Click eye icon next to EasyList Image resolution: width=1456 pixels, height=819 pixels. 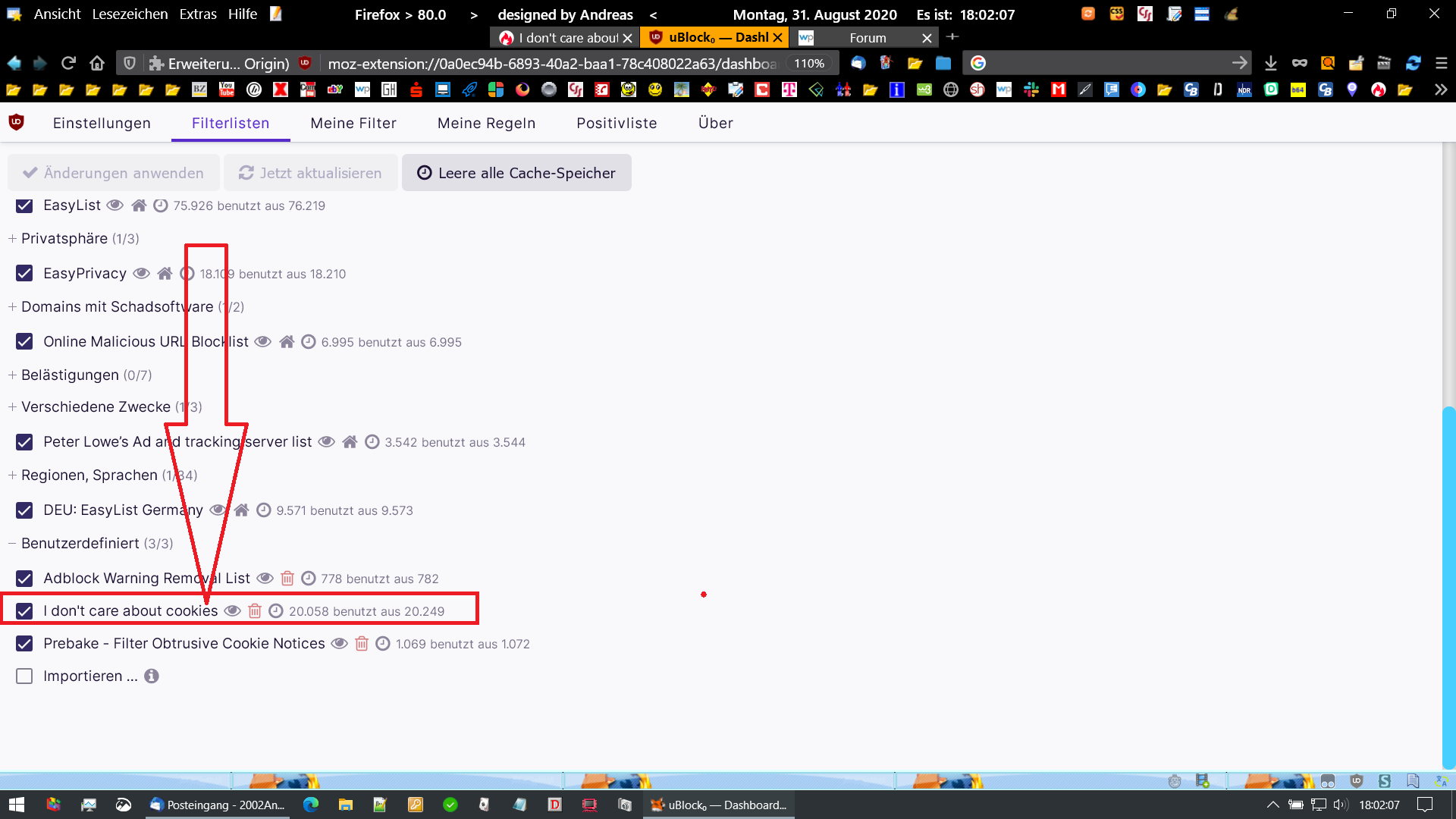click(x=115, y=206)
